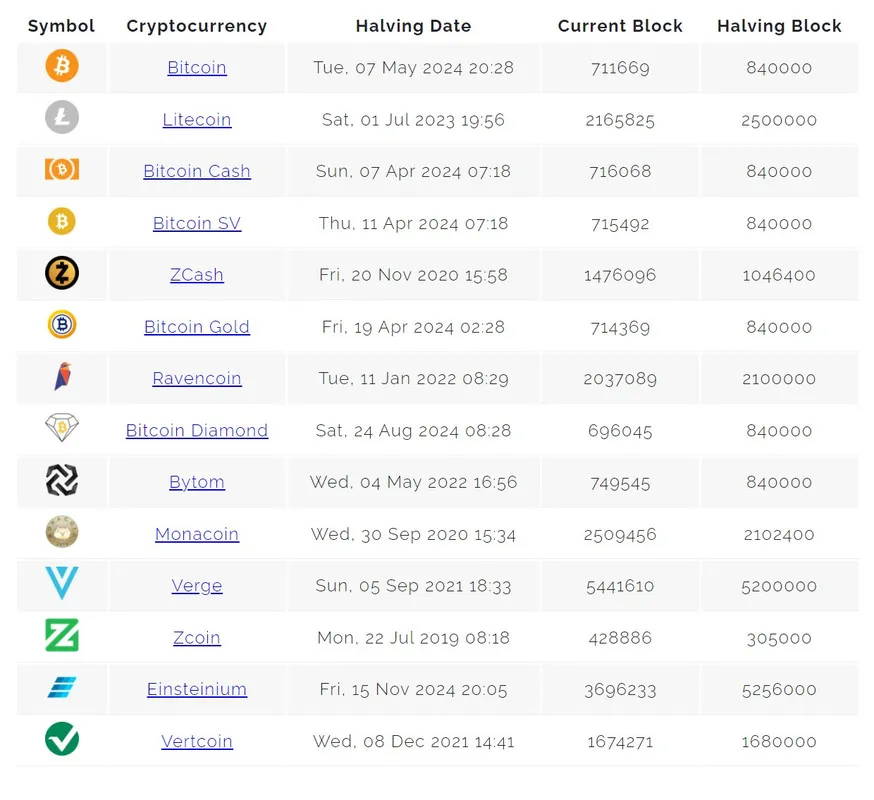Image resolution: width=874 pixels, height=800 pixels.
Task: Visit the Ravencoin link
Action: 197,379
